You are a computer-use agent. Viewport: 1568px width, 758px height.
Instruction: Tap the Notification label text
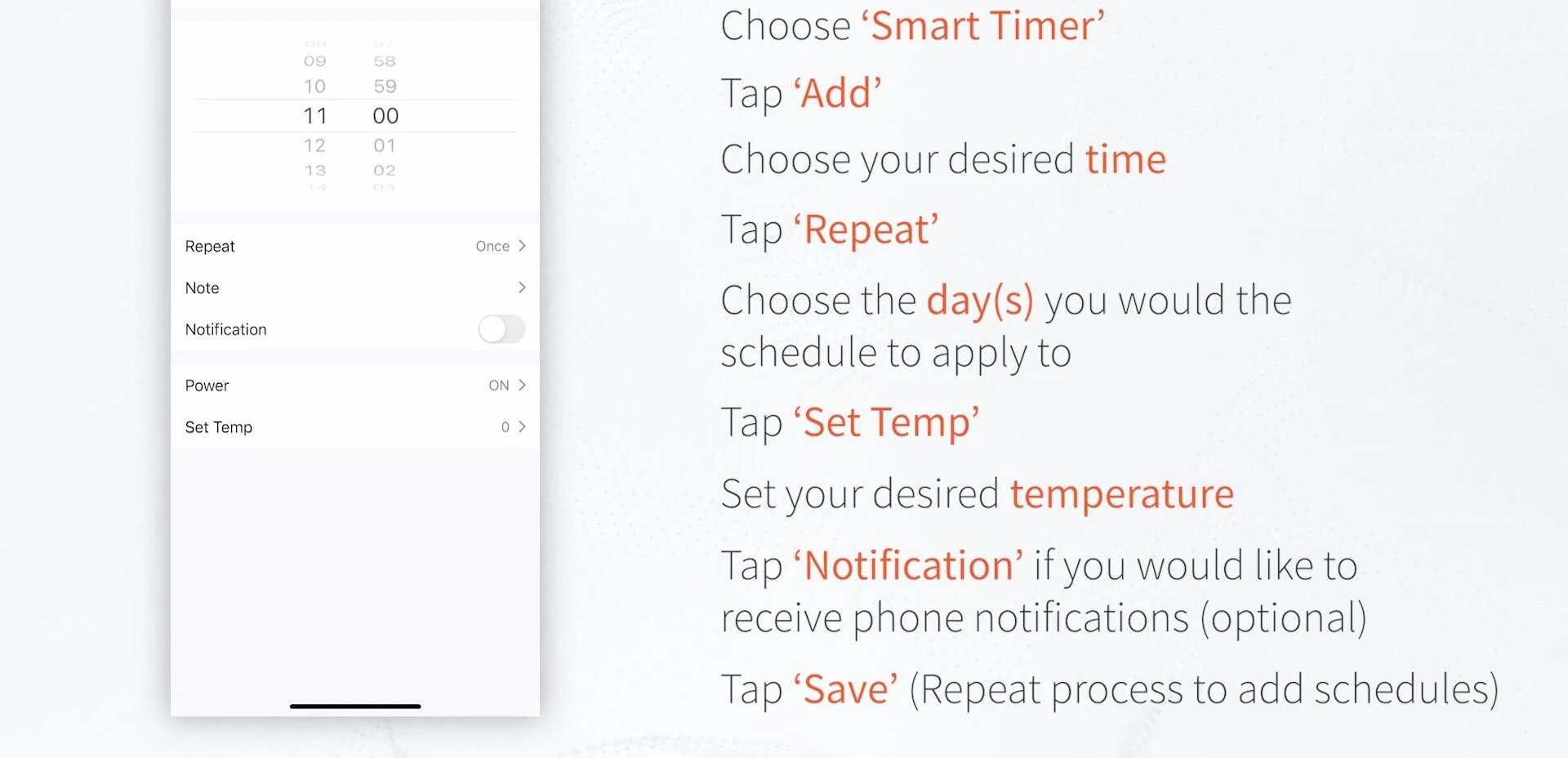click(226, 329)
